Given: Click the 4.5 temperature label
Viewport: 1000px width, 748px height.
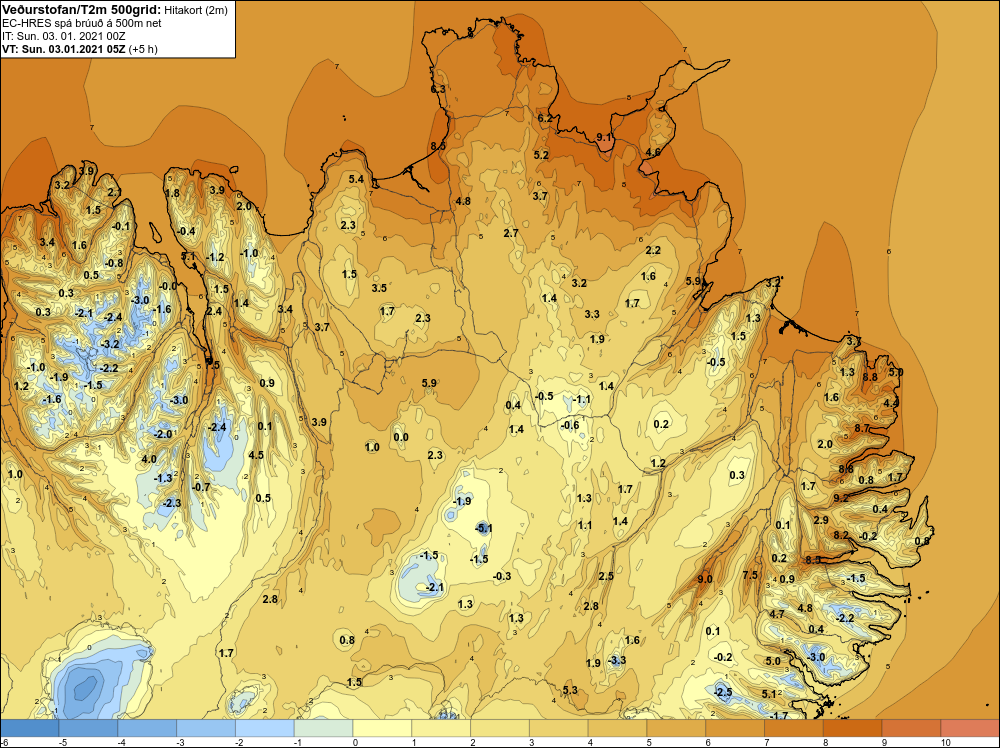Looking at the screenshot, I should (x=256, y=455).
